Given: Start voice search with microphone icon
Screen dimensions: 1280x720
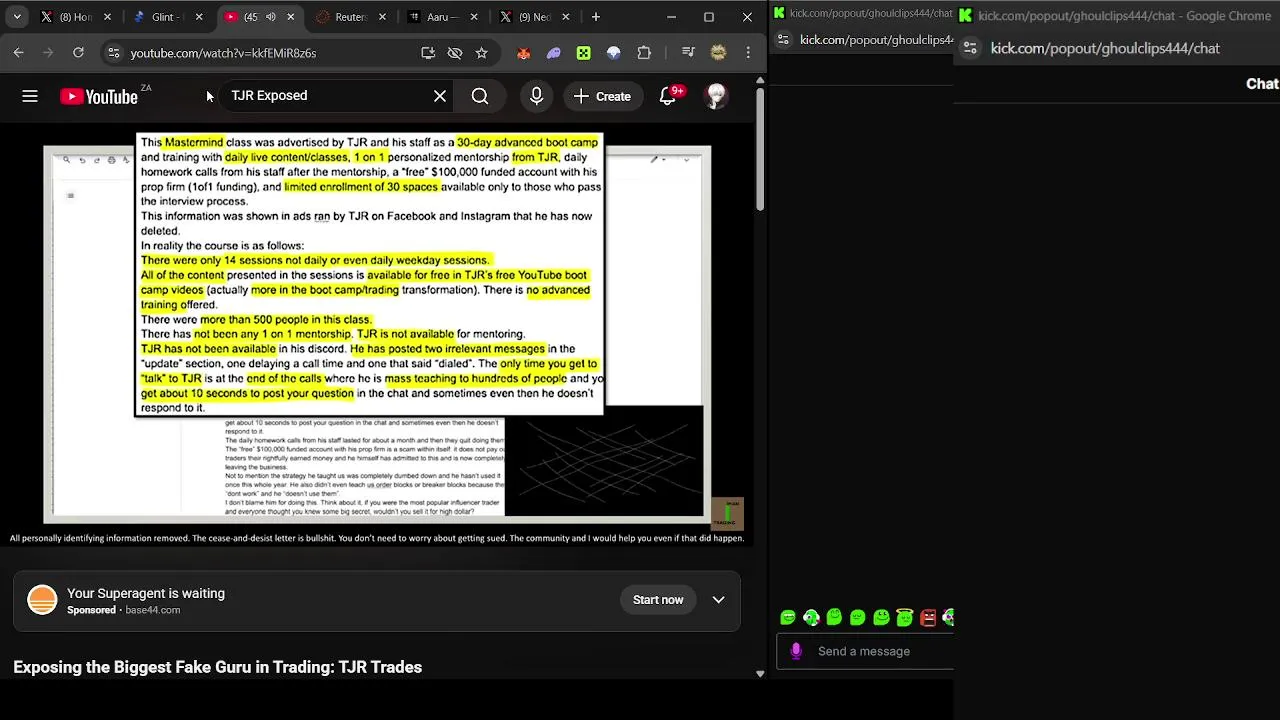Looking at the screenshot, I should (537, 96).
